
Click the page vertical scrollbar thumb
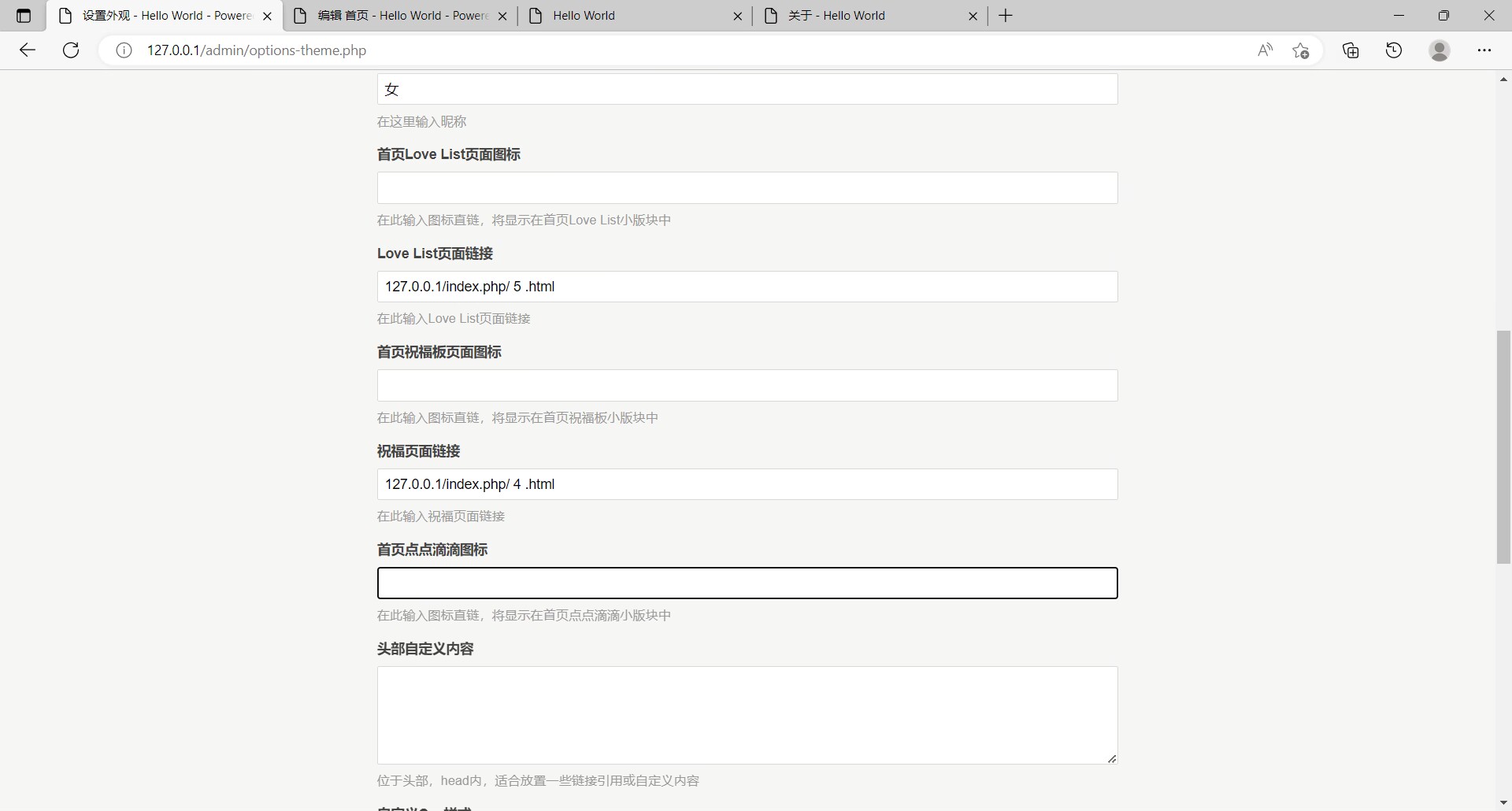coord(1503,447)
